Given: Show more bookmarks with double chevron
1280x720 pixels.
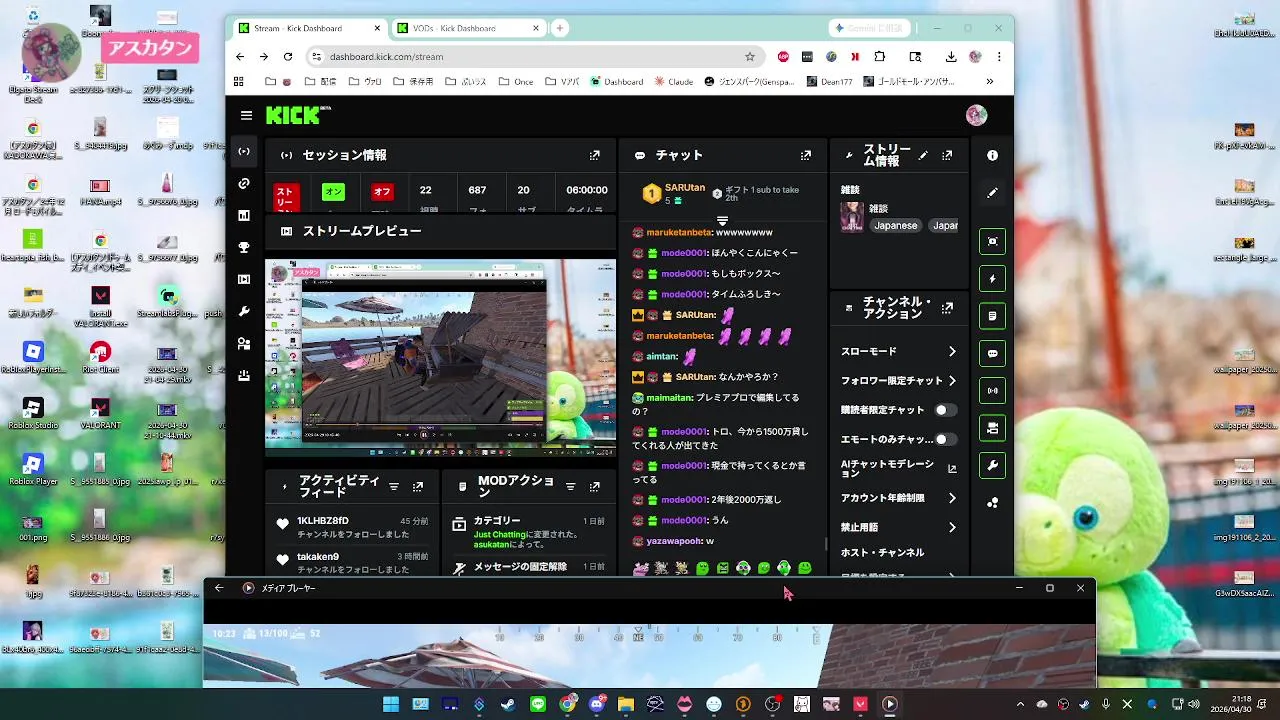Looking at the screenshot, I should (x=990, y=82).
